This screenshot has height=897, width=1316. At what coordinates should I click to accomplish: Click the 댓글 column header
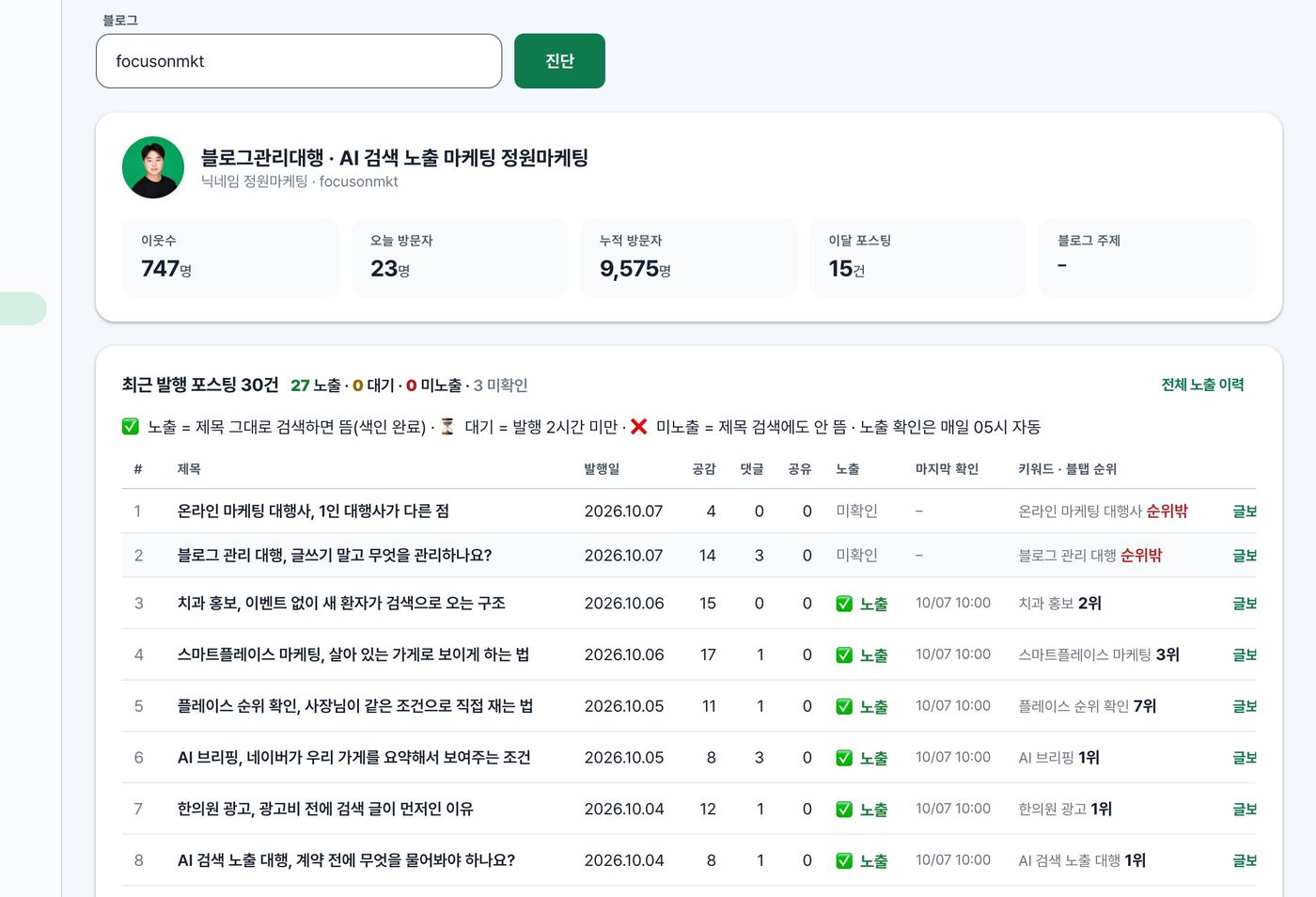(x=752, y=469)
